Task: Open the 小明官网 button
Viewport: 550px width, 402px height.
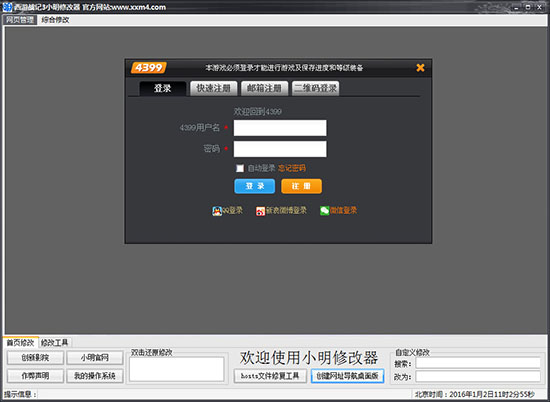Action: (x=95, y=357)
